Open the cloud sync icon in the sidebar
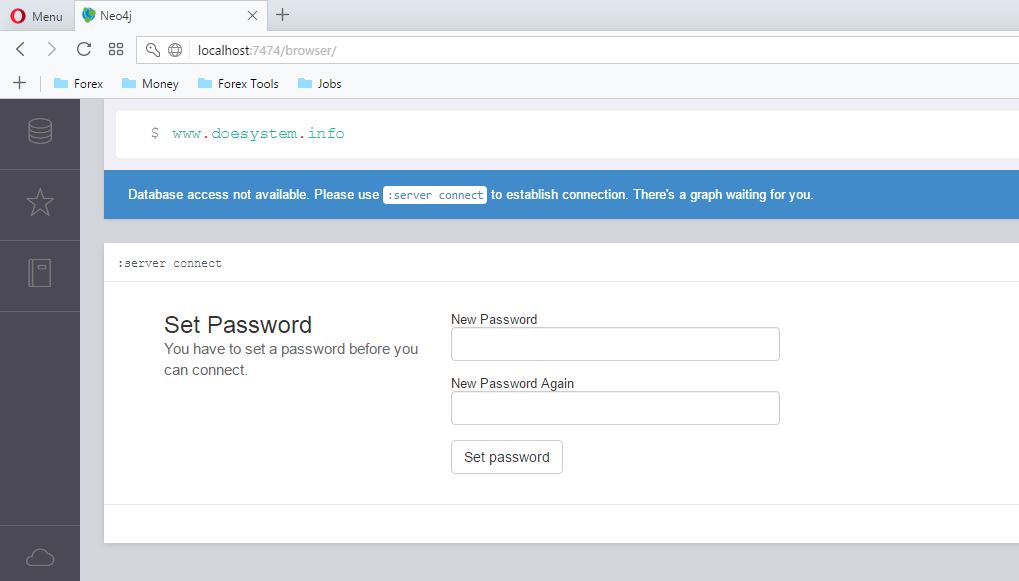Screen dimensions: 1019x581 [40, 557]
